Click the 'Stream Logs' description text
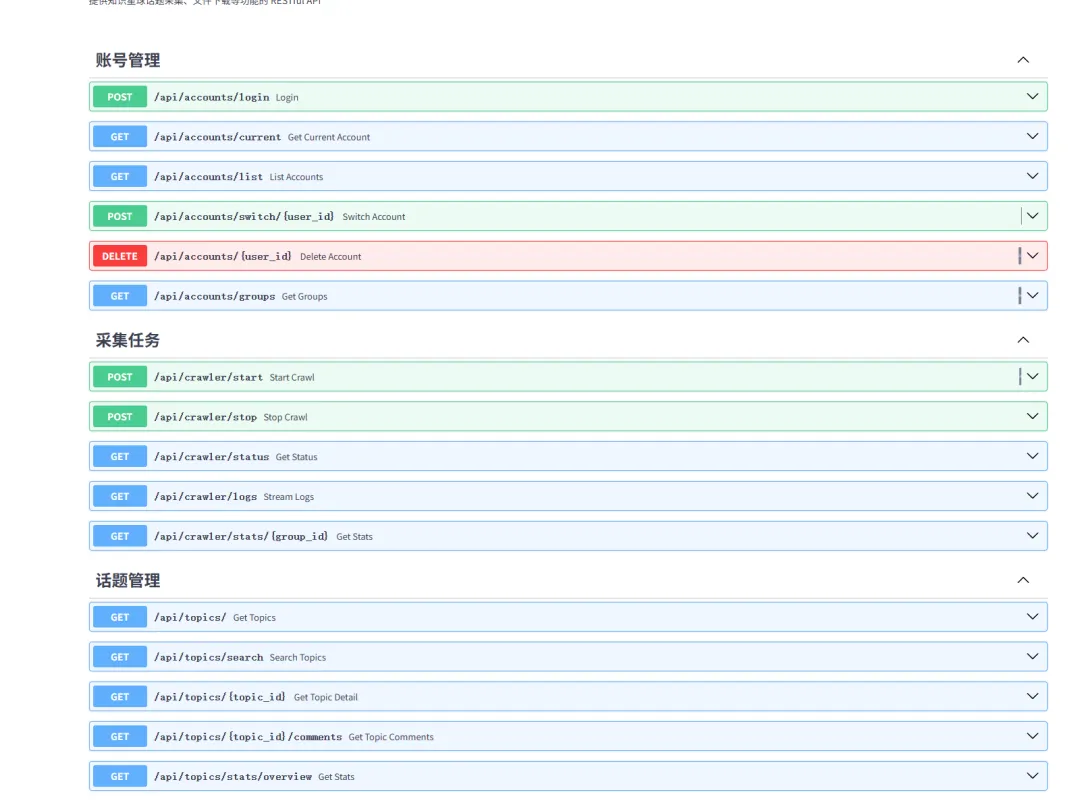Screen dimensions: 1080x807 tap(289, 496)
